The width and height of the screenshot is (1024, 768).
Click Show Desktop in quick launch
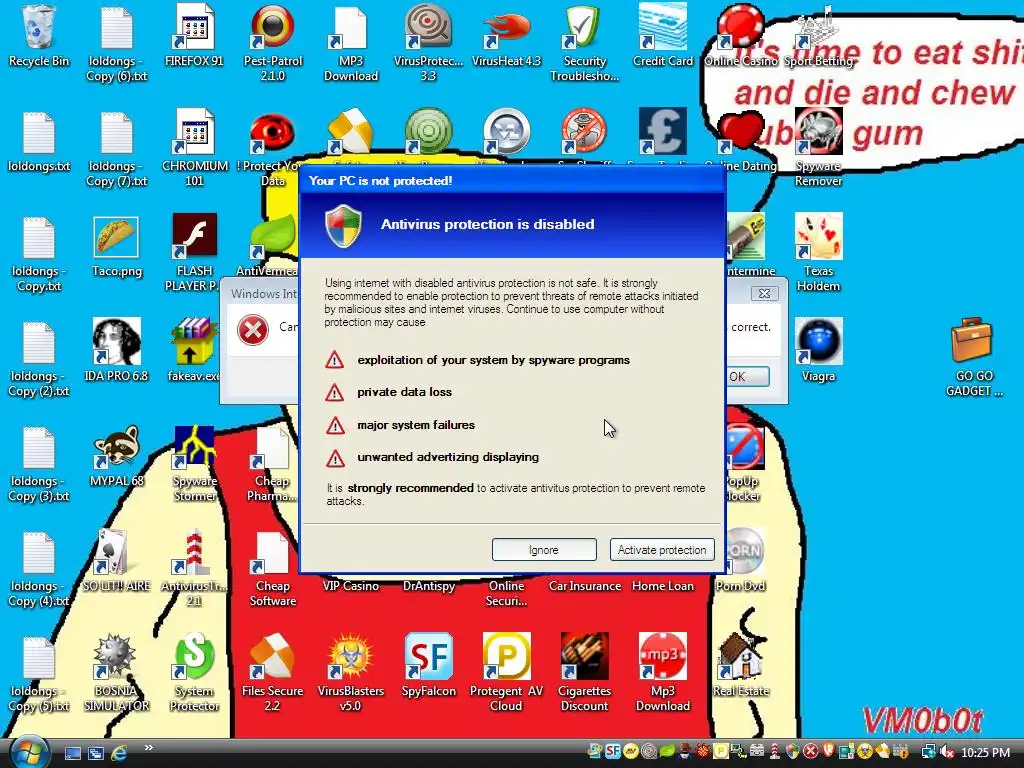72,753
